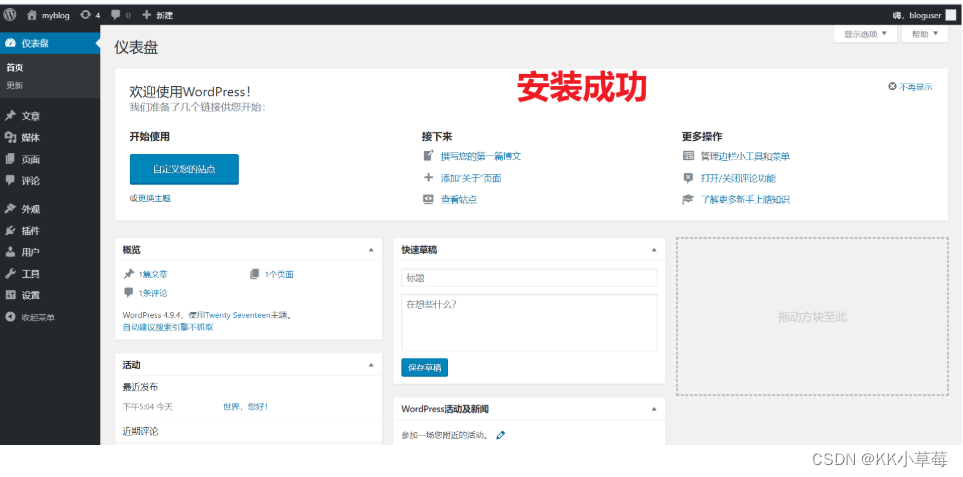Open the comments bubble icon in admin bar
The image size is (963, 477).
tap(115, 15)
